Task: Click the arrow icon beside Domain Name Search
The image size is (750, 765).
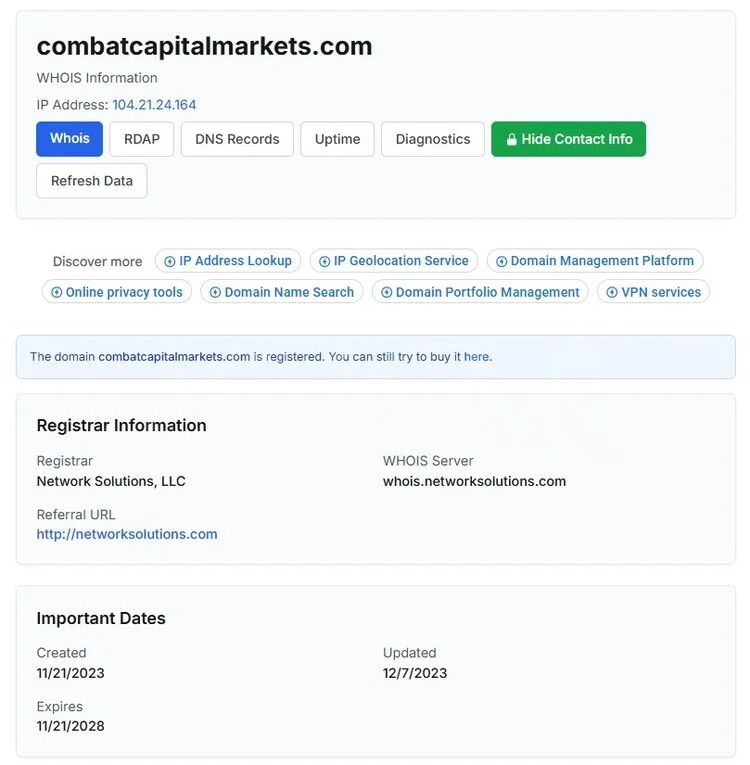Action: [x=215, y=292]
